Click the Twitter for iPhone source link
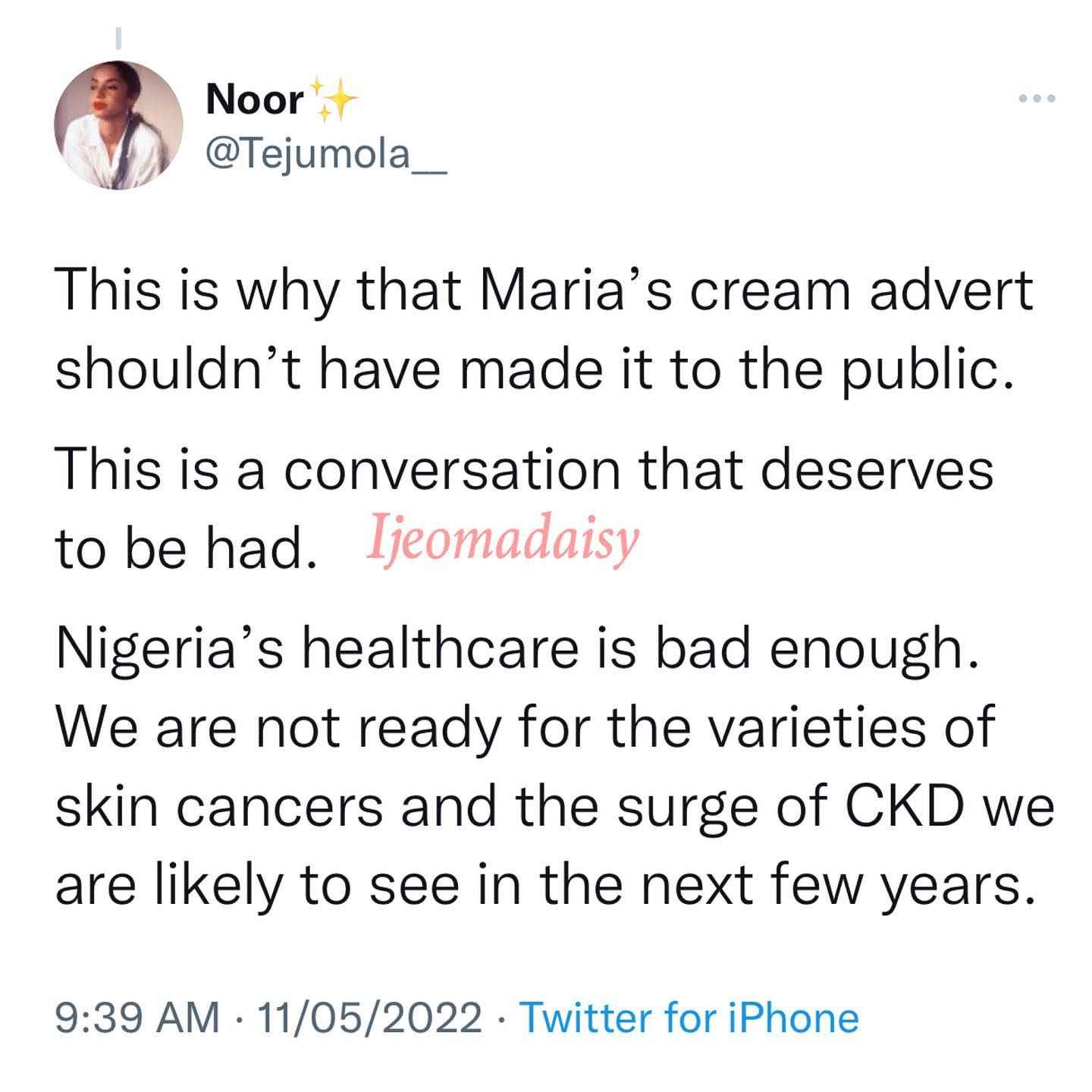 pos(689,1018)
